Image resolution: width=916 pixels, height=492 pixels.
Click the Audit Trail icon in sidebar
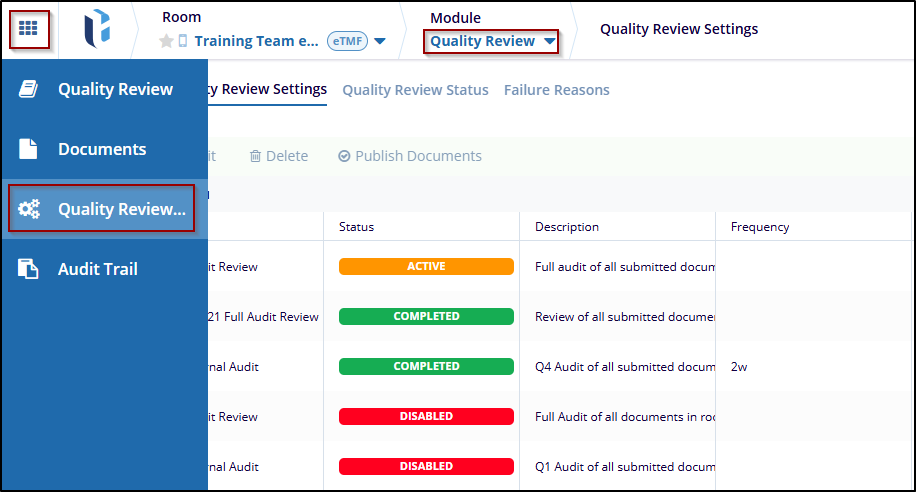pos(29,269)
